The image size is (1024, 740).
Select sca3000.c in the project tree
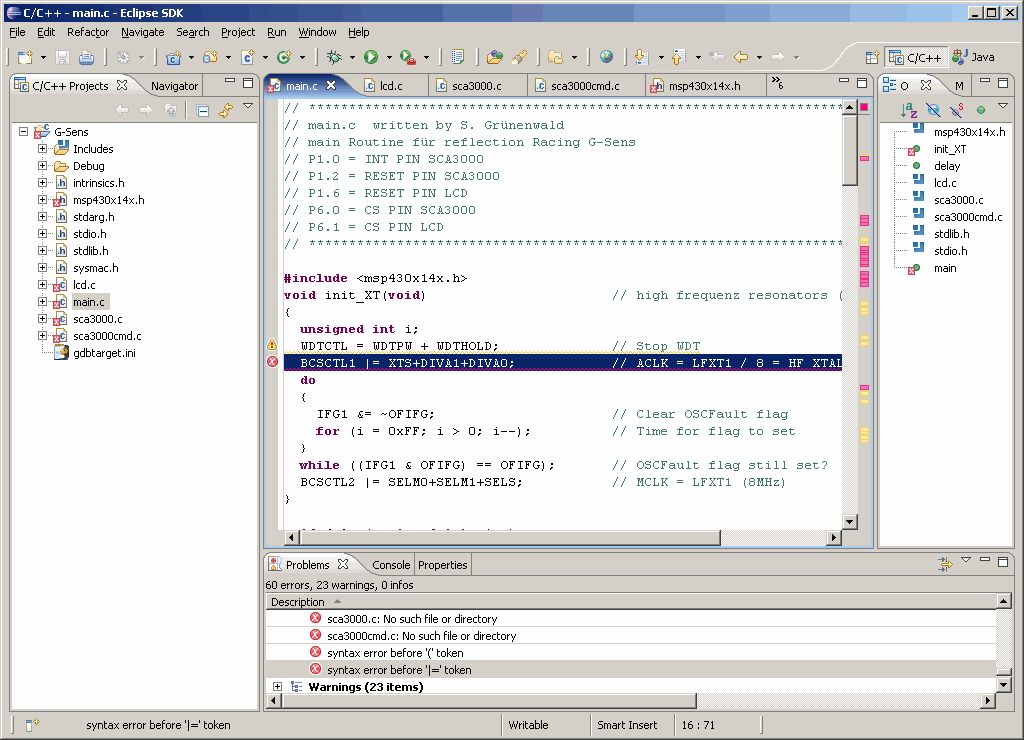[97, 319]
